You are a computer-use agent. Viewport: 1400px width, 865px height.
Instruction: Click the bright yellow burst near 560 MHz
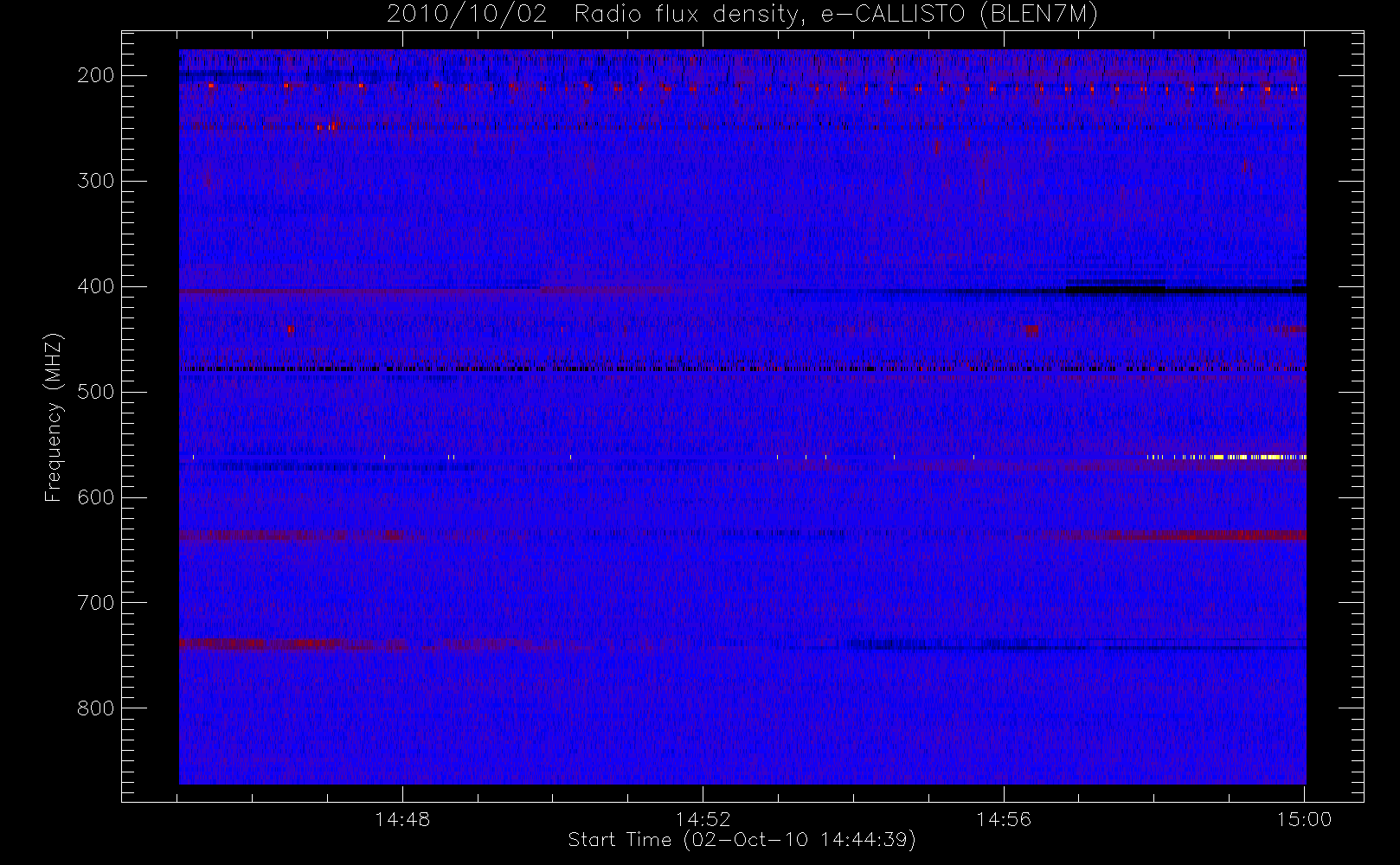(1260, 457)
